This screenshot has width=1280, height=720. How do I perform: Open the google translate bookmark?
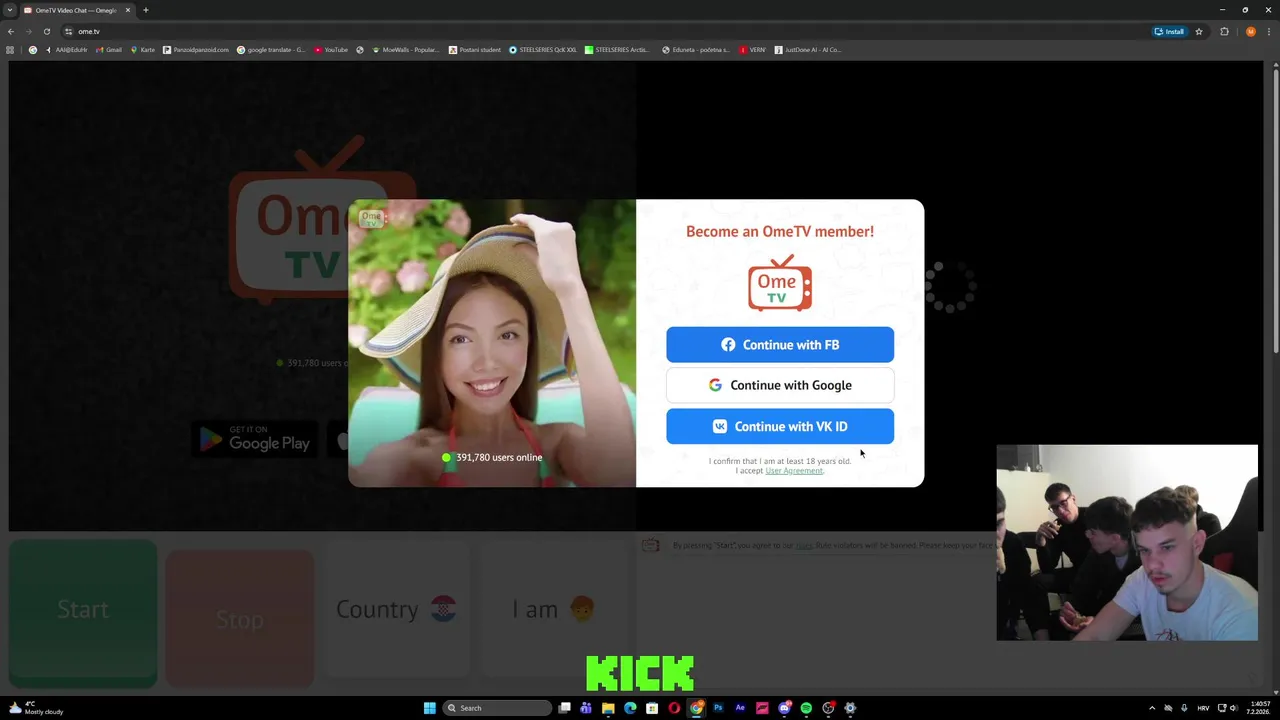coord(271,50)
